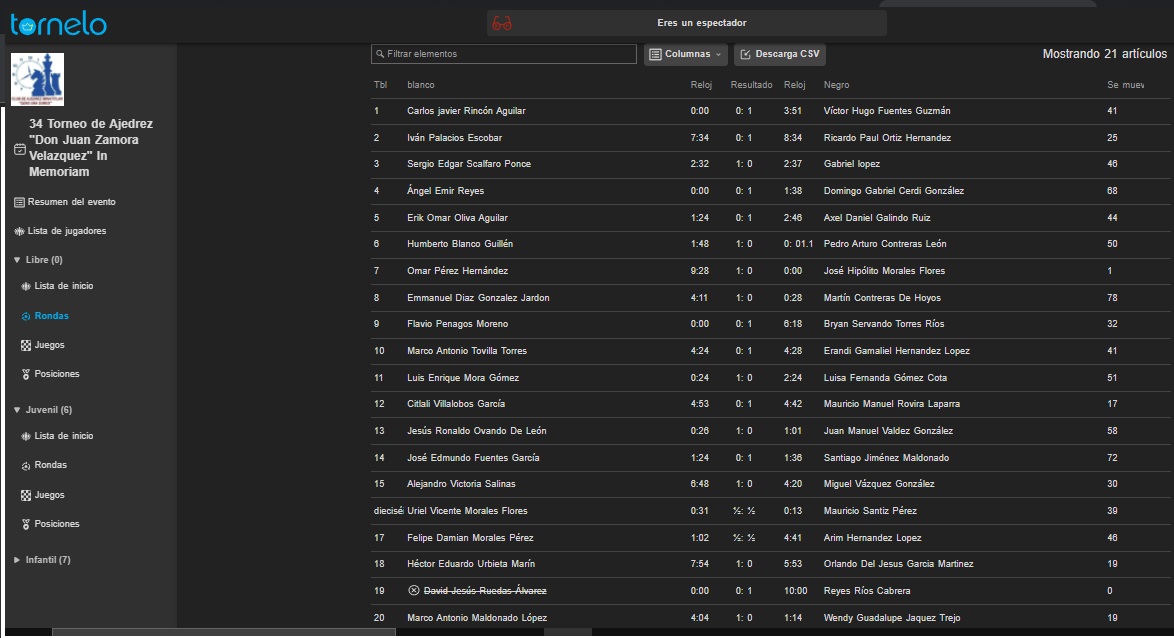Click the Juegos chessboard icon under Libre

pos(26,345)
